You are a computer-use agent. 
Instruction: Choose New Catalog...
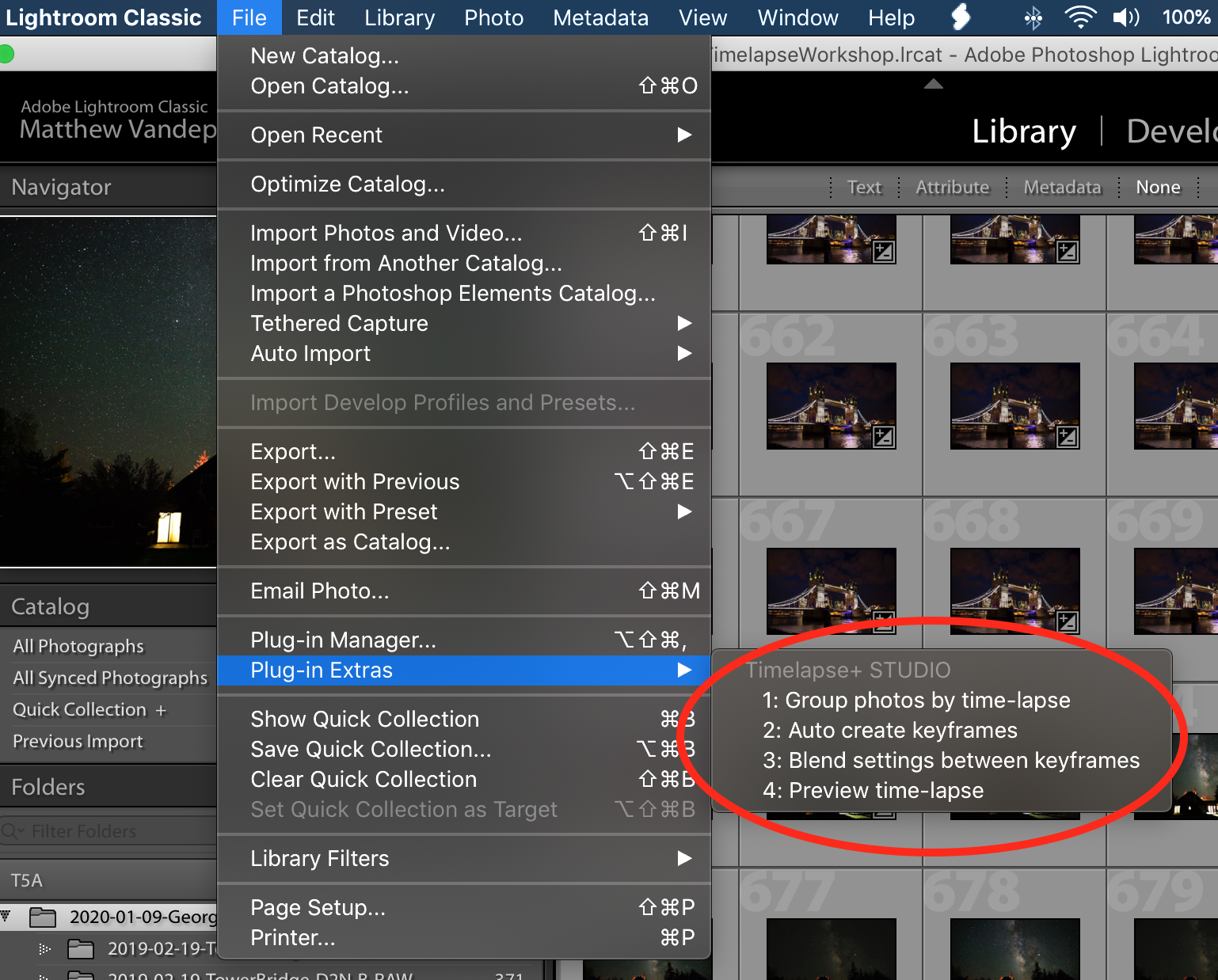pyautogui.click(x=464, y=56)
